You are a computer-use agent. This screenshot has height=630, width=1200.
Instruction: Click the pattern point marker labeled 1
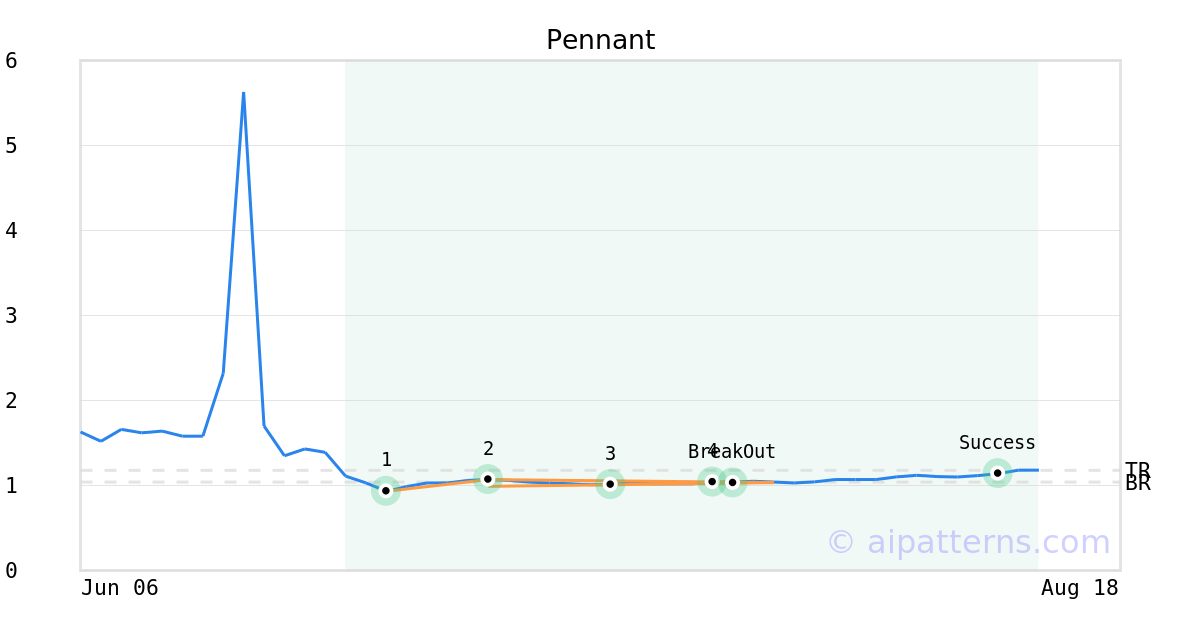(386, 491)
